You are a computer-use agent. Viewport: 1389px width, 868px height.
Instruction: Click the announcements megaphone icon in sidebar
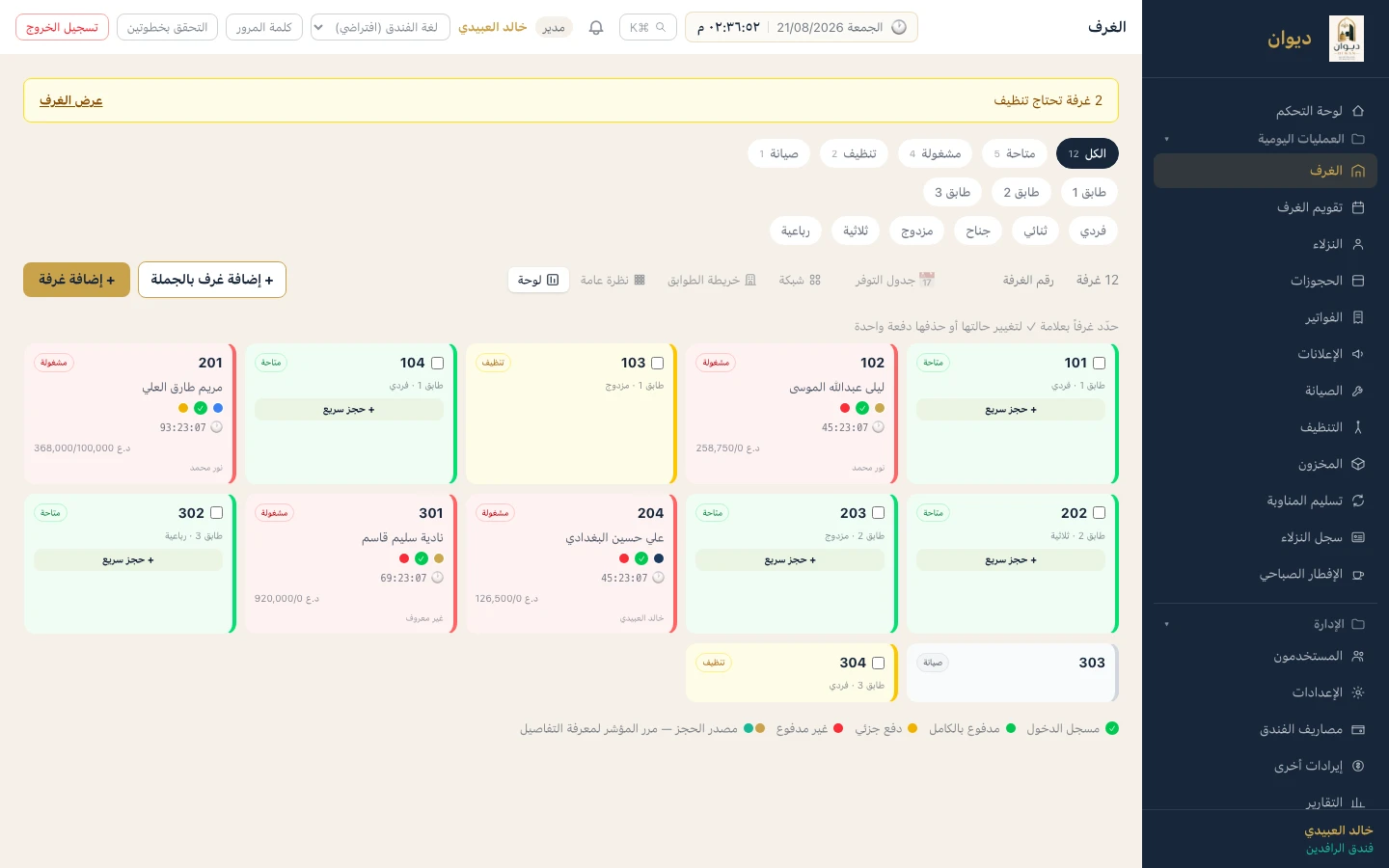[x=1358, y=354]
